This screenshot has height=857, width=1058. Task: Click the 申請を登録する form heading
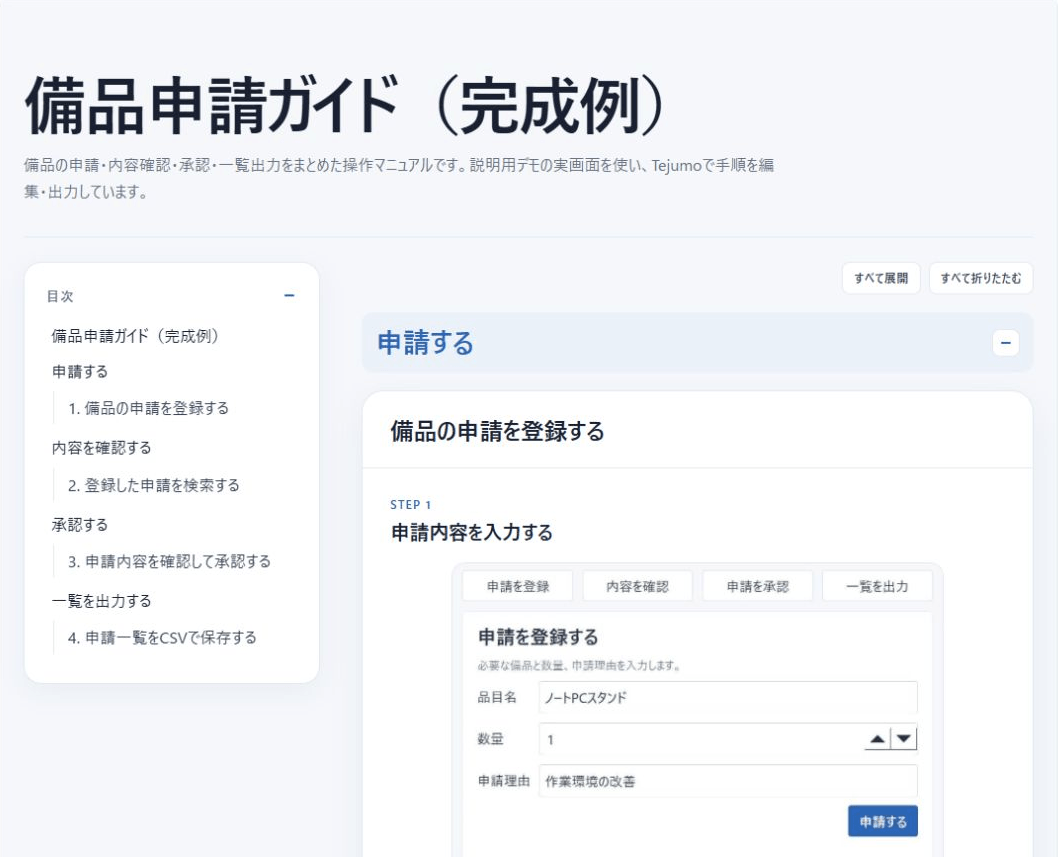point(538,637)
